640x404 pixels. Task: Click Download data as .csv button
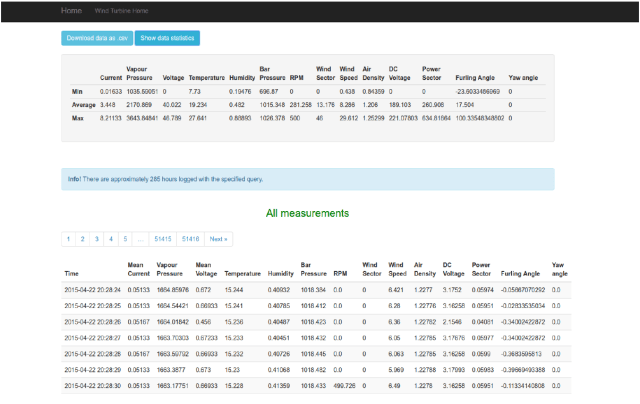click(97, 38)
